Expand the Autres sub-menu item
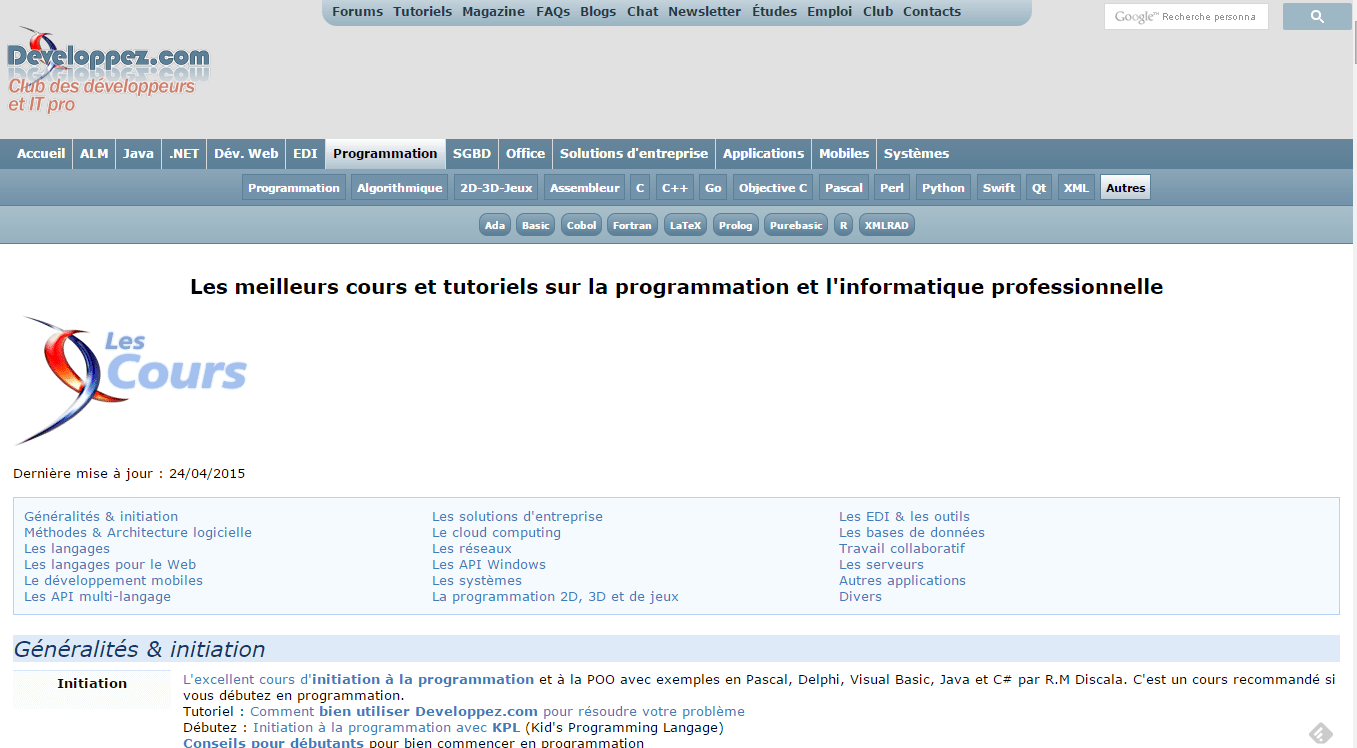The height and width of the screenshot is (748, 1357). 1125,188
